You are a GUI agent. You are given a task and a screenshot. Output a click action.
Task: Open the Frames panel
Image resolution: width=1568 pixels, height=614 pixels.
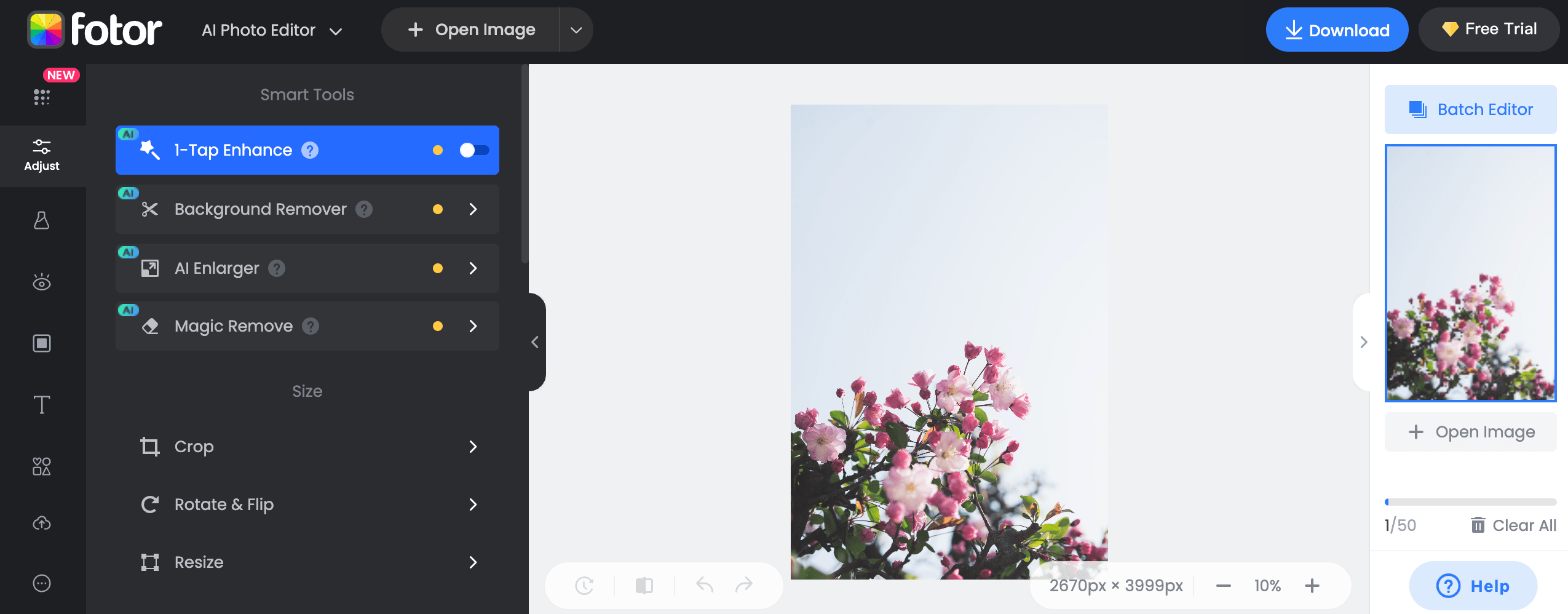click(42, 343)
